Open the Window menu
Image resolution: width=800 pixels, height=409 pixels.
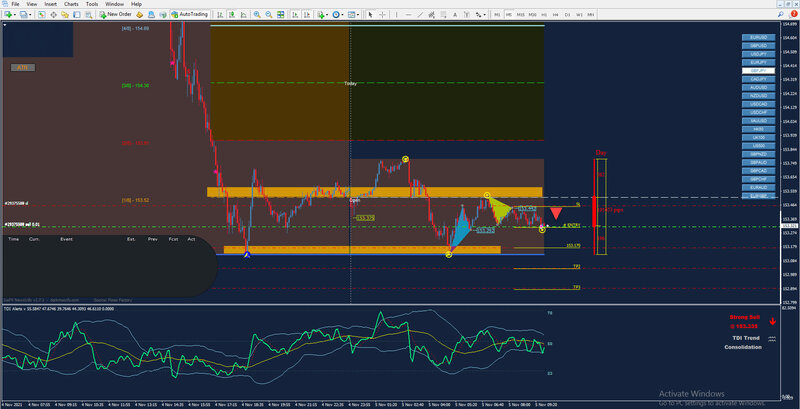114,4
